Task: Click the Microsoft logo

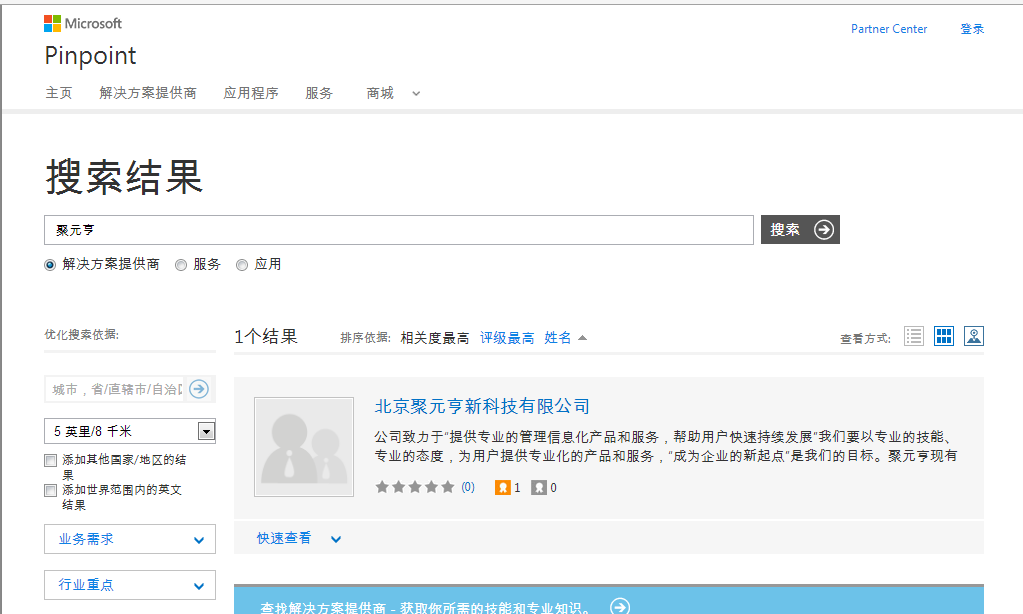Action: click(x=83, y=23)
